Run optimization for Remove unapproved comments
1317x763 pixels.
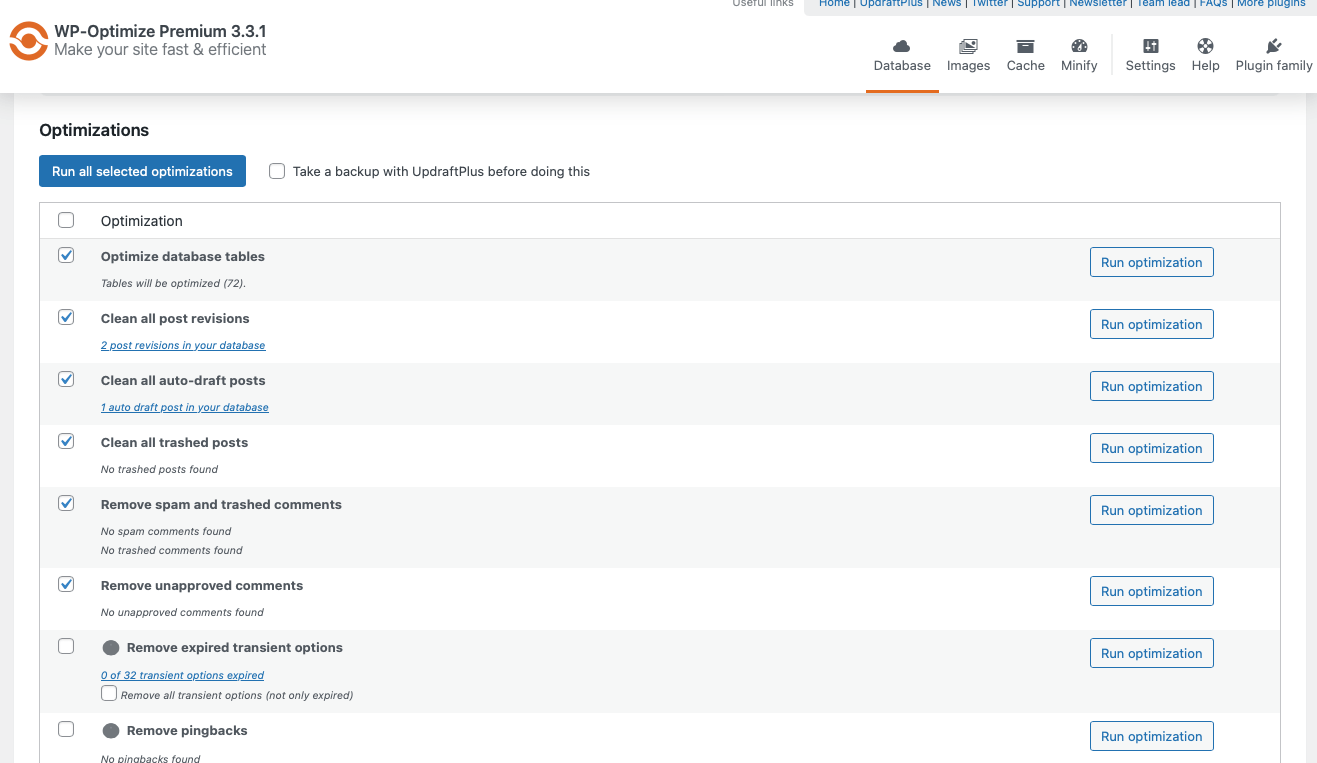click(1151, 591)
